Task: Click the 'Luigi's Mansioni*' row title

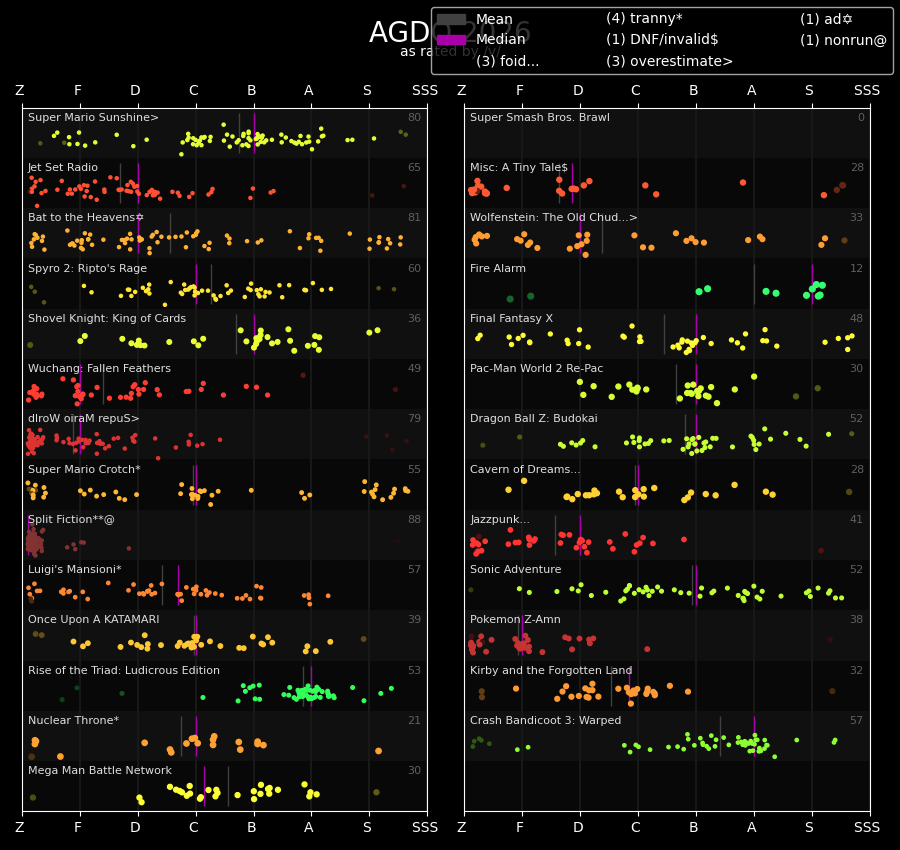Action: click(75, 569)
